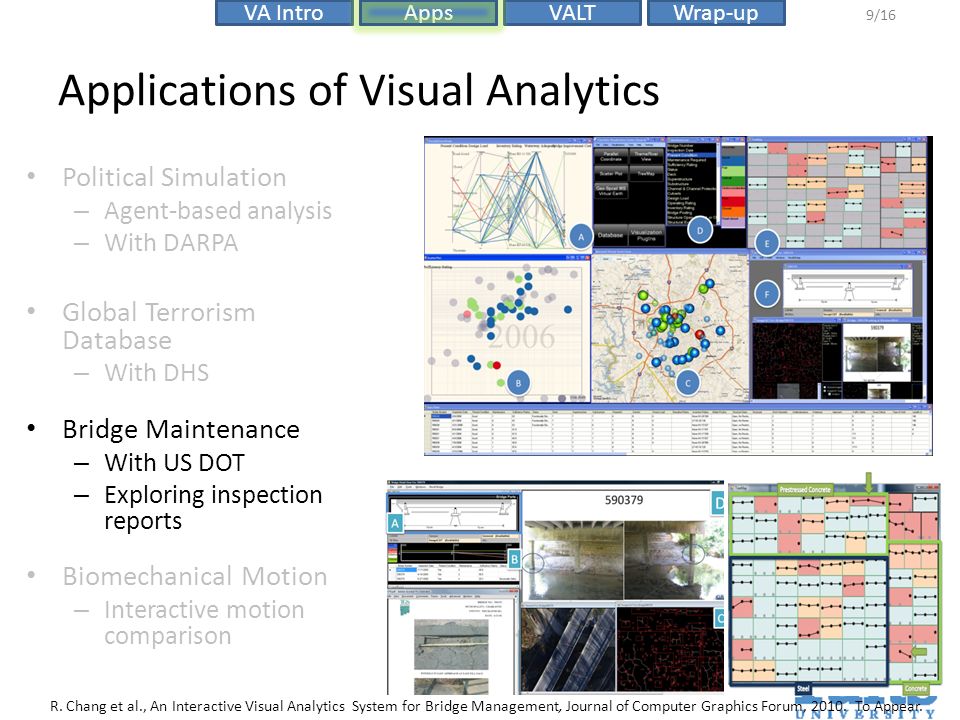Click the Global Terrorism Database bullet
The height and width of the screenshot is (720, 960).
(159, 326)
